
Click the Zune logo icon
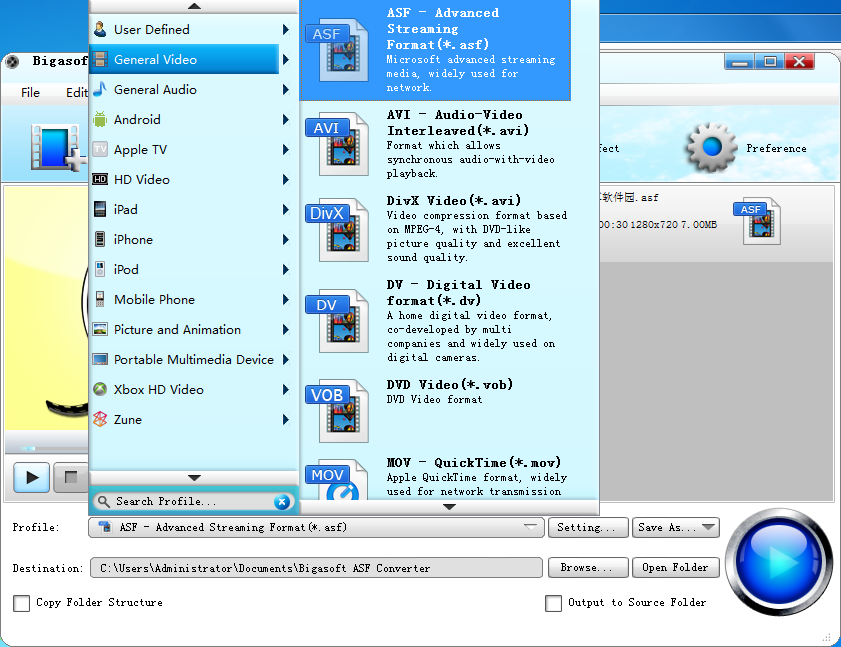coord(100,420)
